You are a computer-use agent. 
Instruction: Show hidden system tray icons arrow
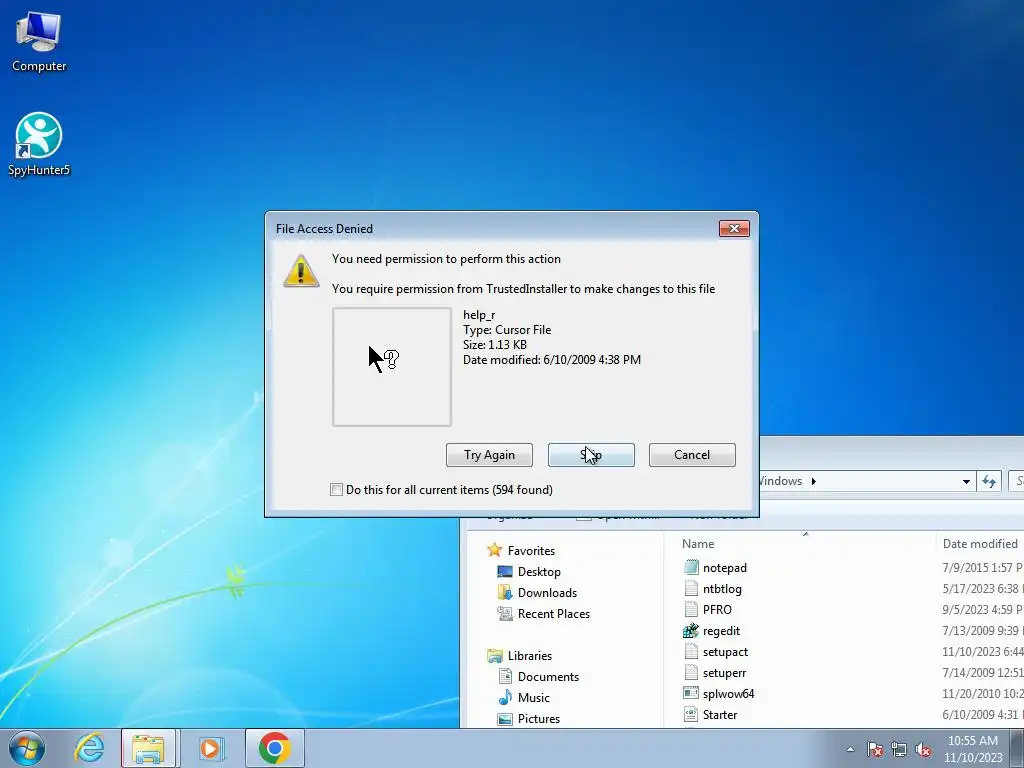(x=850, y=749)
